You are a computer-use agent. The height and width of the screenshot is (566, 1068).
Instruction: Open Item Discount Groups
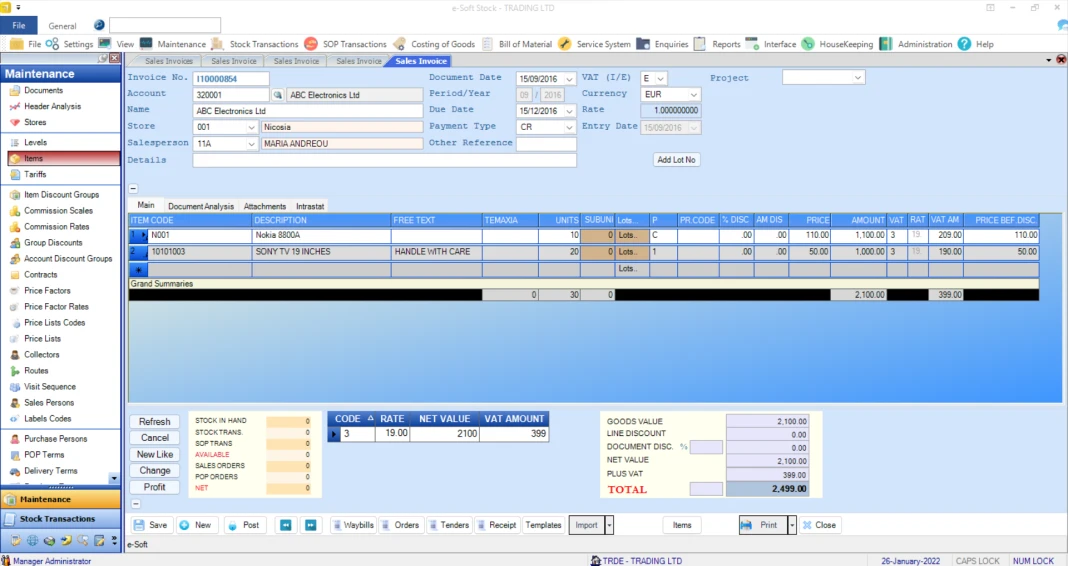click(61, 195)
